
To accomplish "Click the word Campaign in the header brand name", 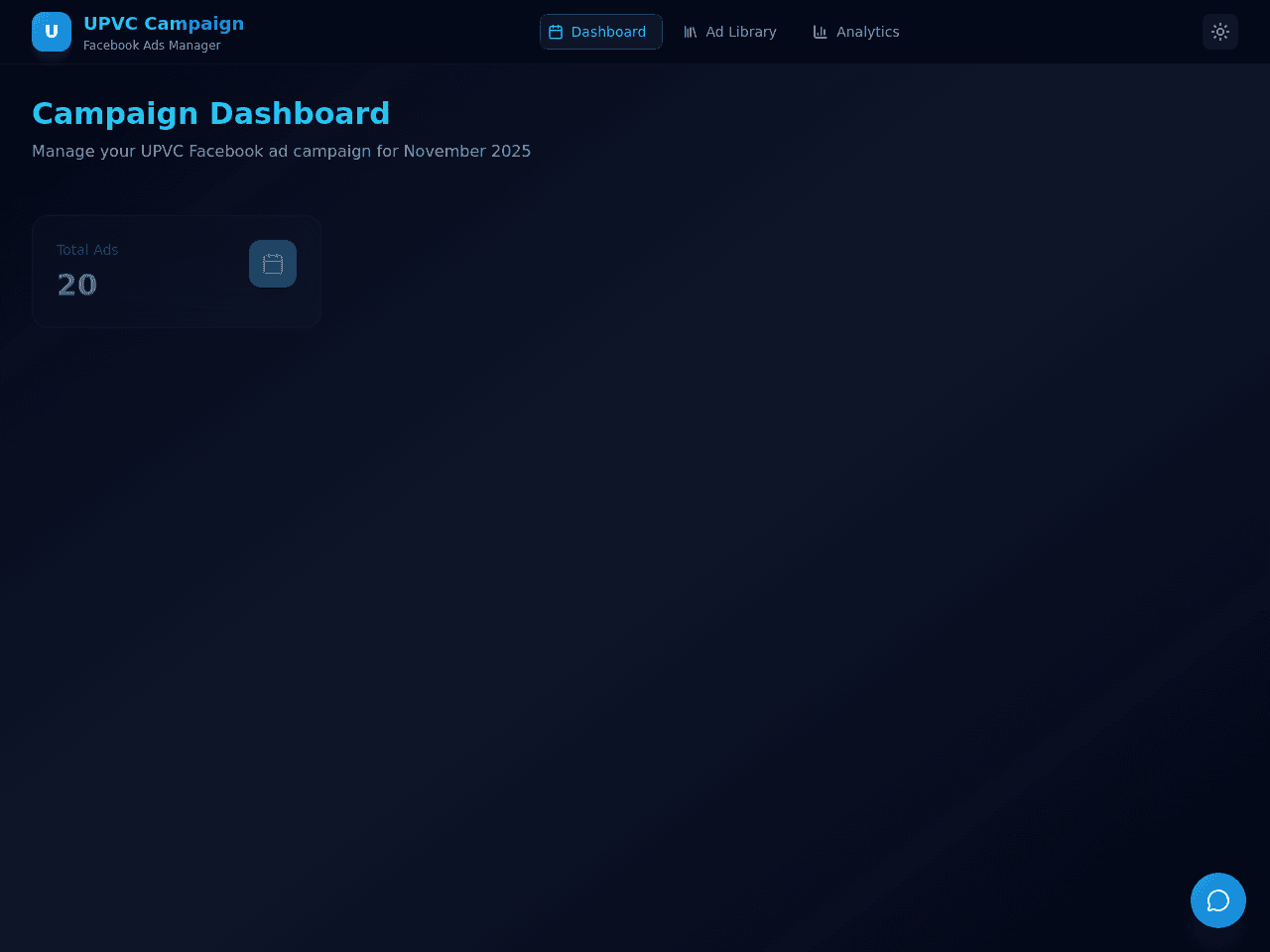I will pos(194,24).
